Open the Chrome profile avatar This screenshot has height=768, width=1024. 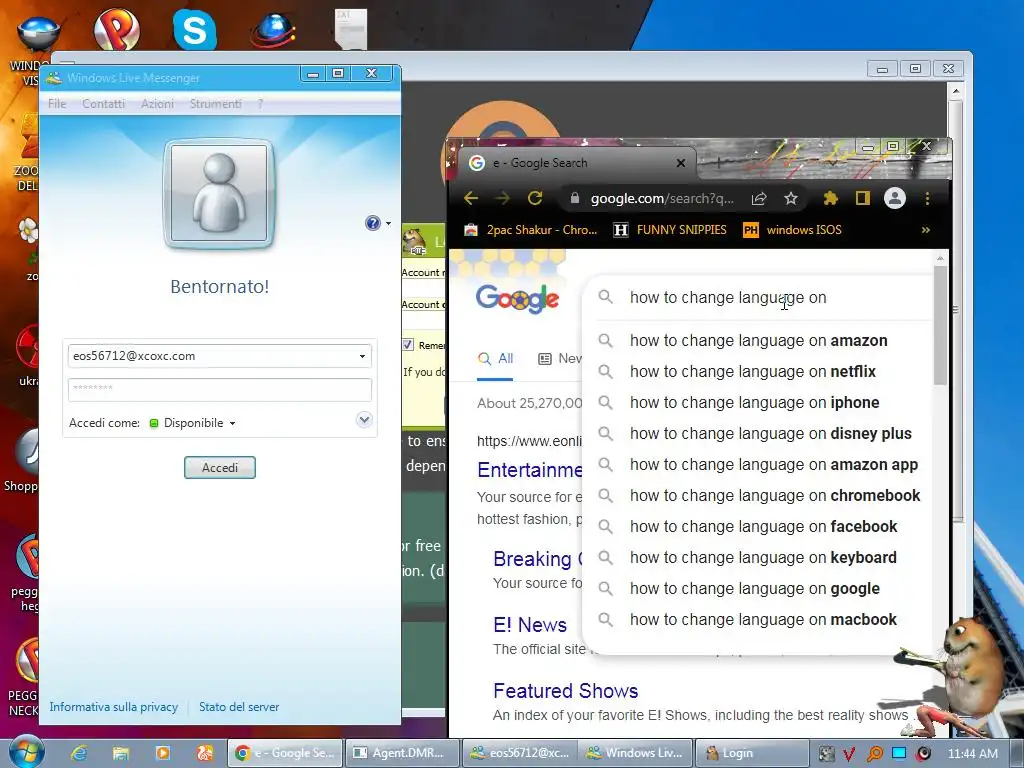coord(895,199)
